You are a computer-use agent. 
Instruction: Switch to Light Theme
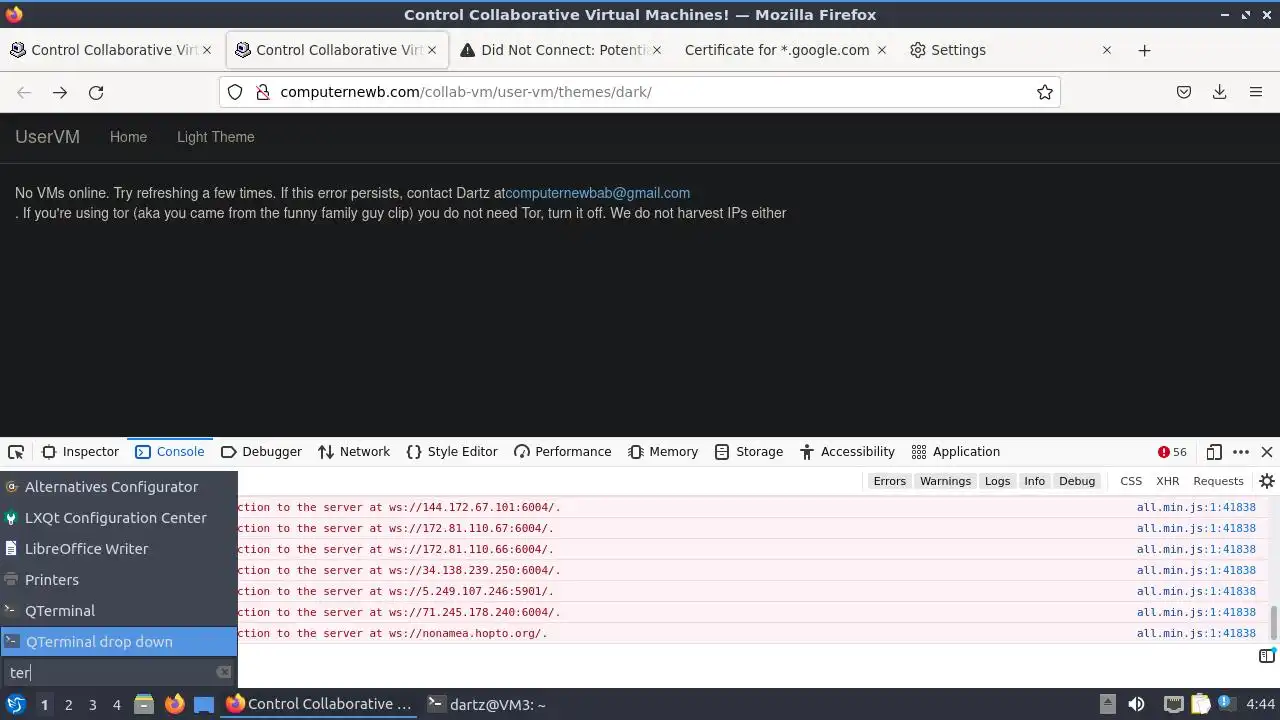[215, 137]
